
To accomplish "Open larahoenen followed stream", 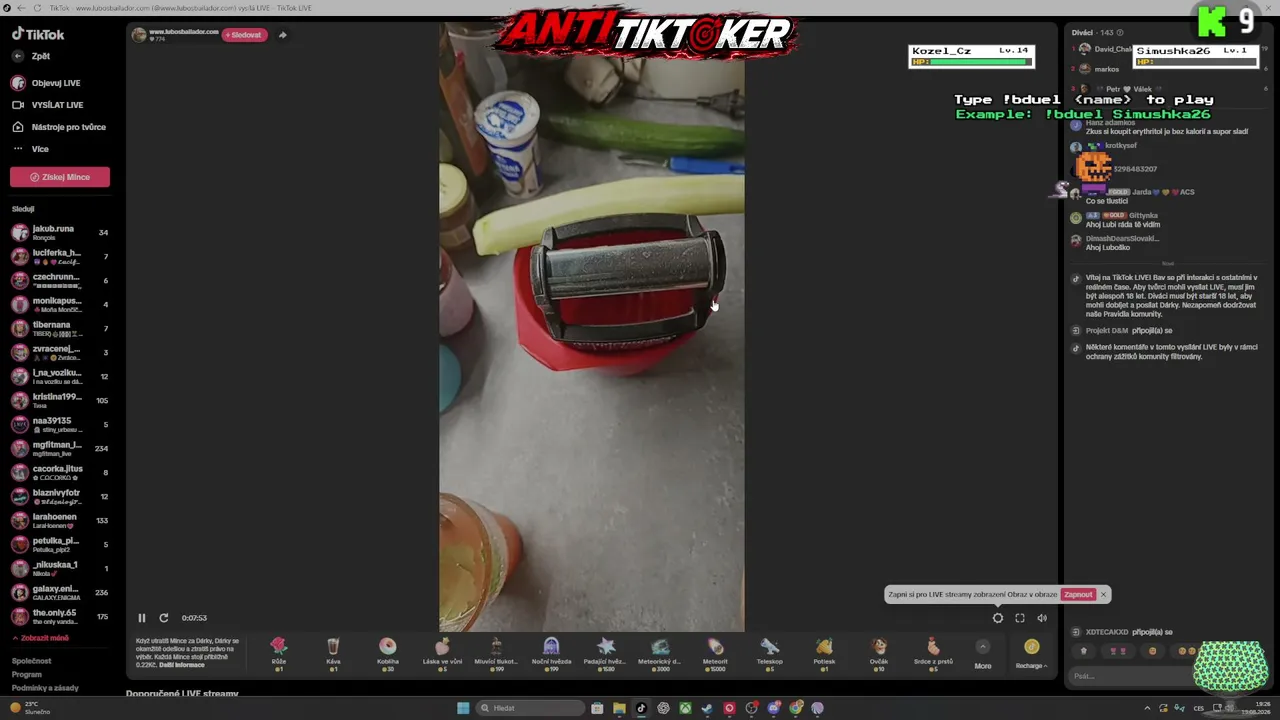I will pyautogui.click(x=60, y=520).
